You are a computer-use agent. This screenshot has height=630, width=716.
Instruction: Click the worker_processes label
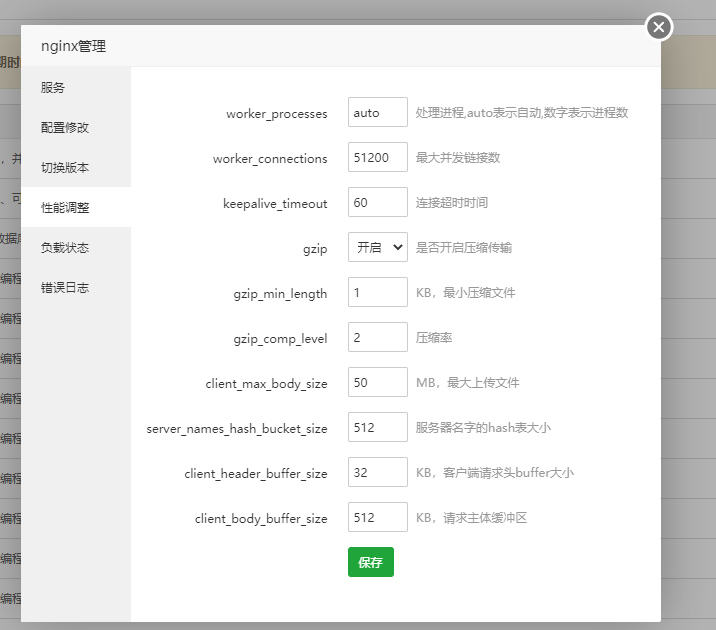click(x=277, y=113)
